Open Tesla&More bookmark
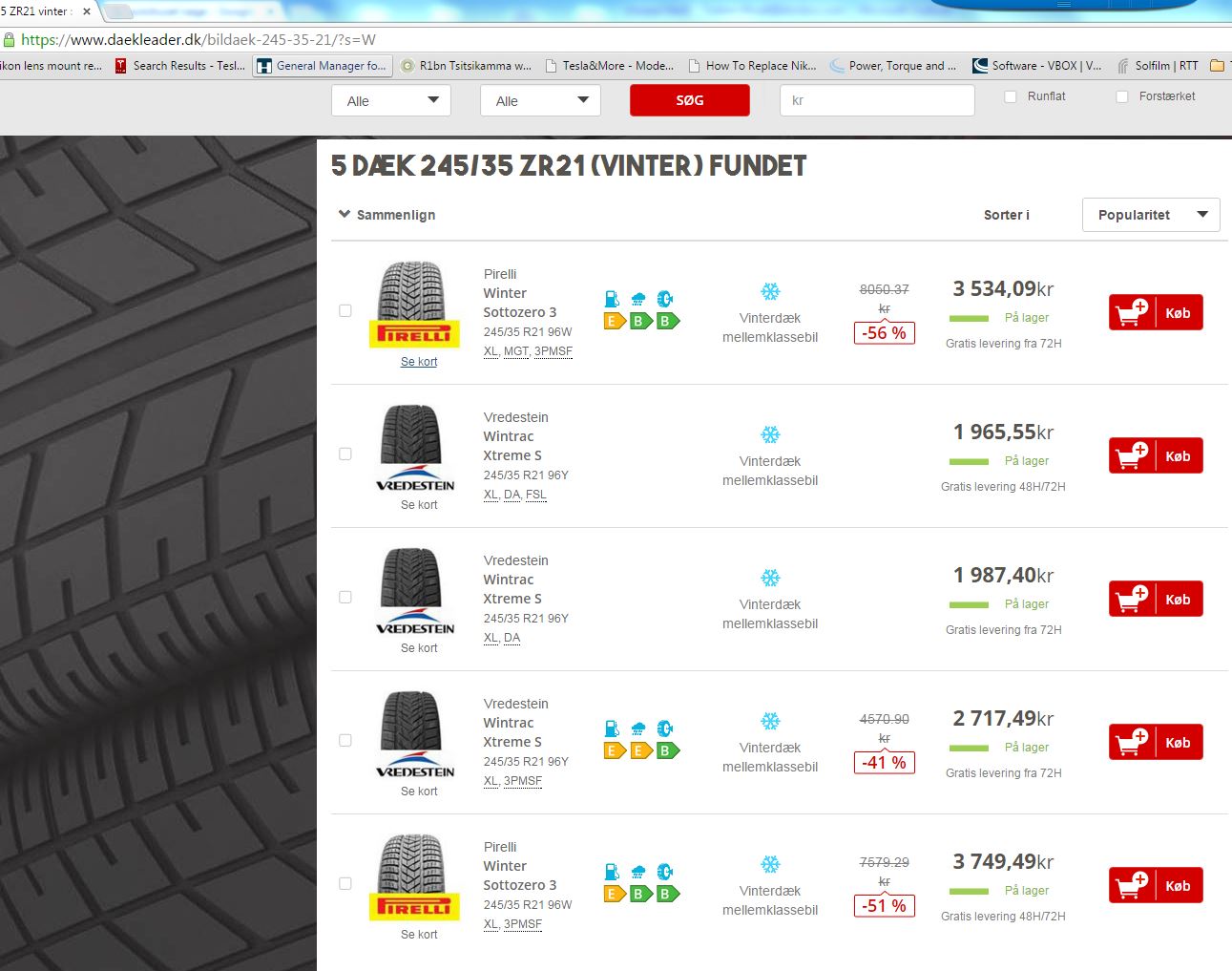 pyautogui.click(x=609, y=66)
